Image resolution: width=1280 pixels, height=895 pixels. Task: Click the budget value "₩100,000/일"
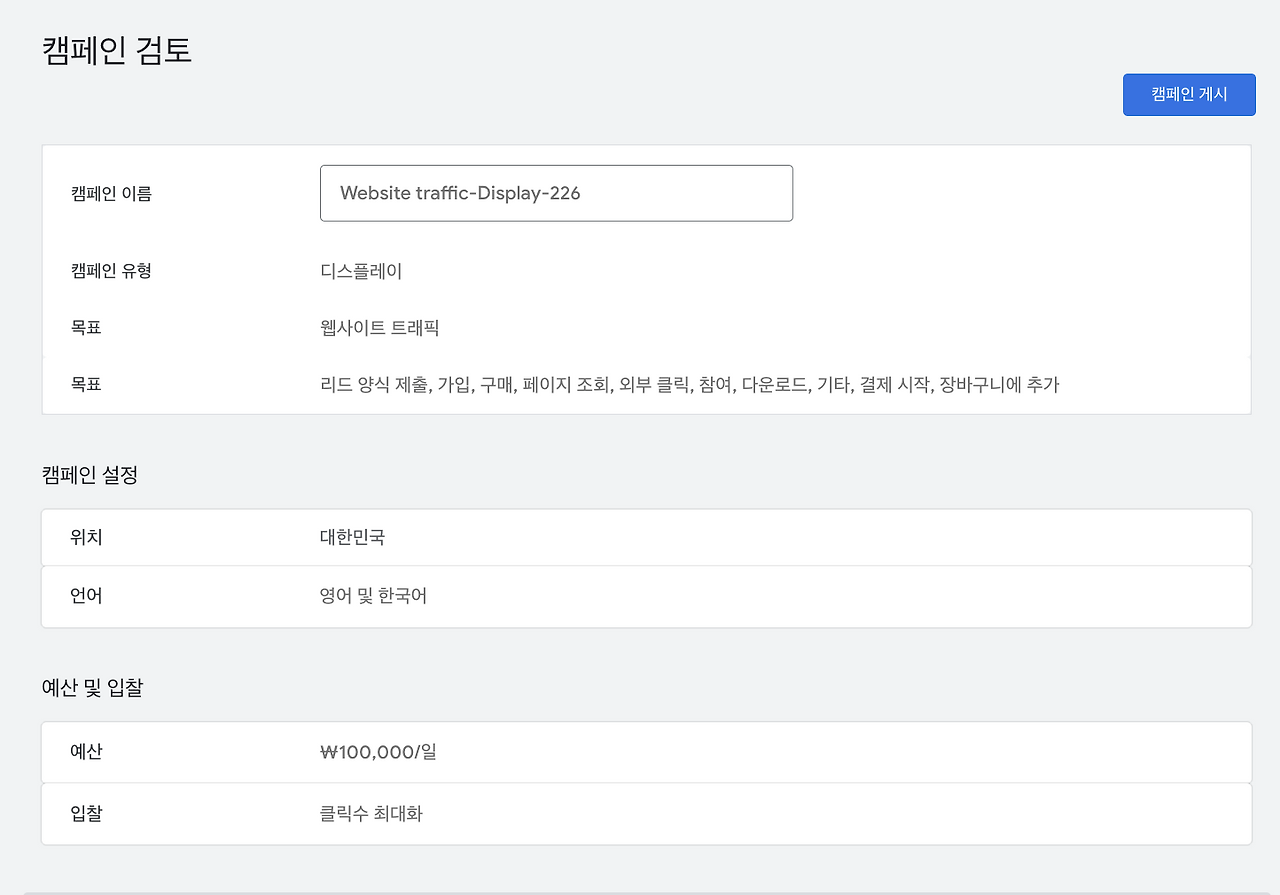click(x=380, y=752)
